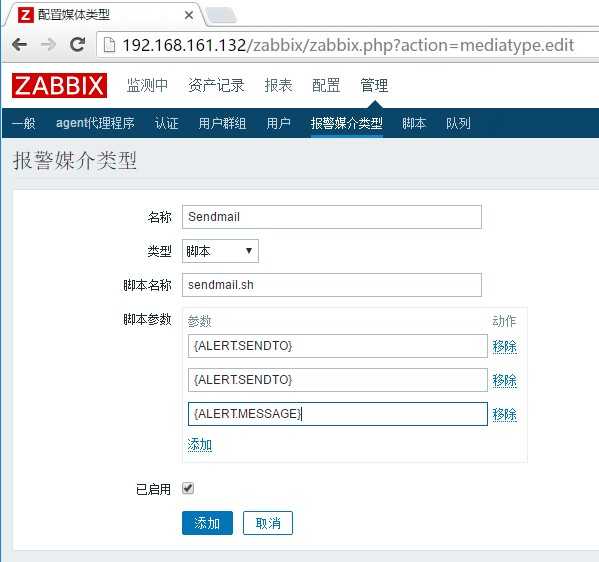Click the 动作 column header
Image resolution: width=599 pixels, height=562 pixels.
pos(504,321)
